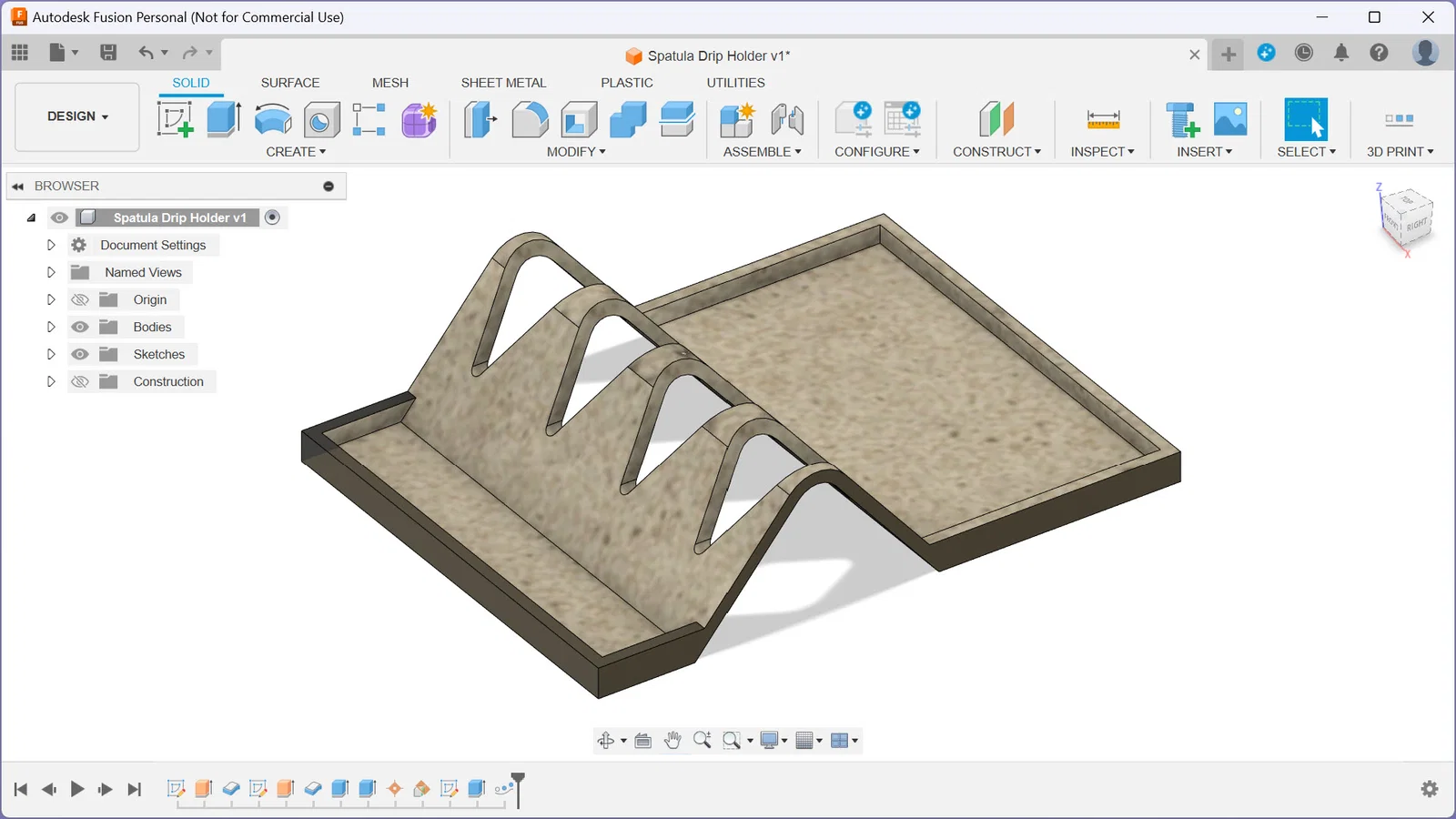The width and height of the screenshot is (1456, 819).
Task: Click the Save icon
Action: [108, 53]
